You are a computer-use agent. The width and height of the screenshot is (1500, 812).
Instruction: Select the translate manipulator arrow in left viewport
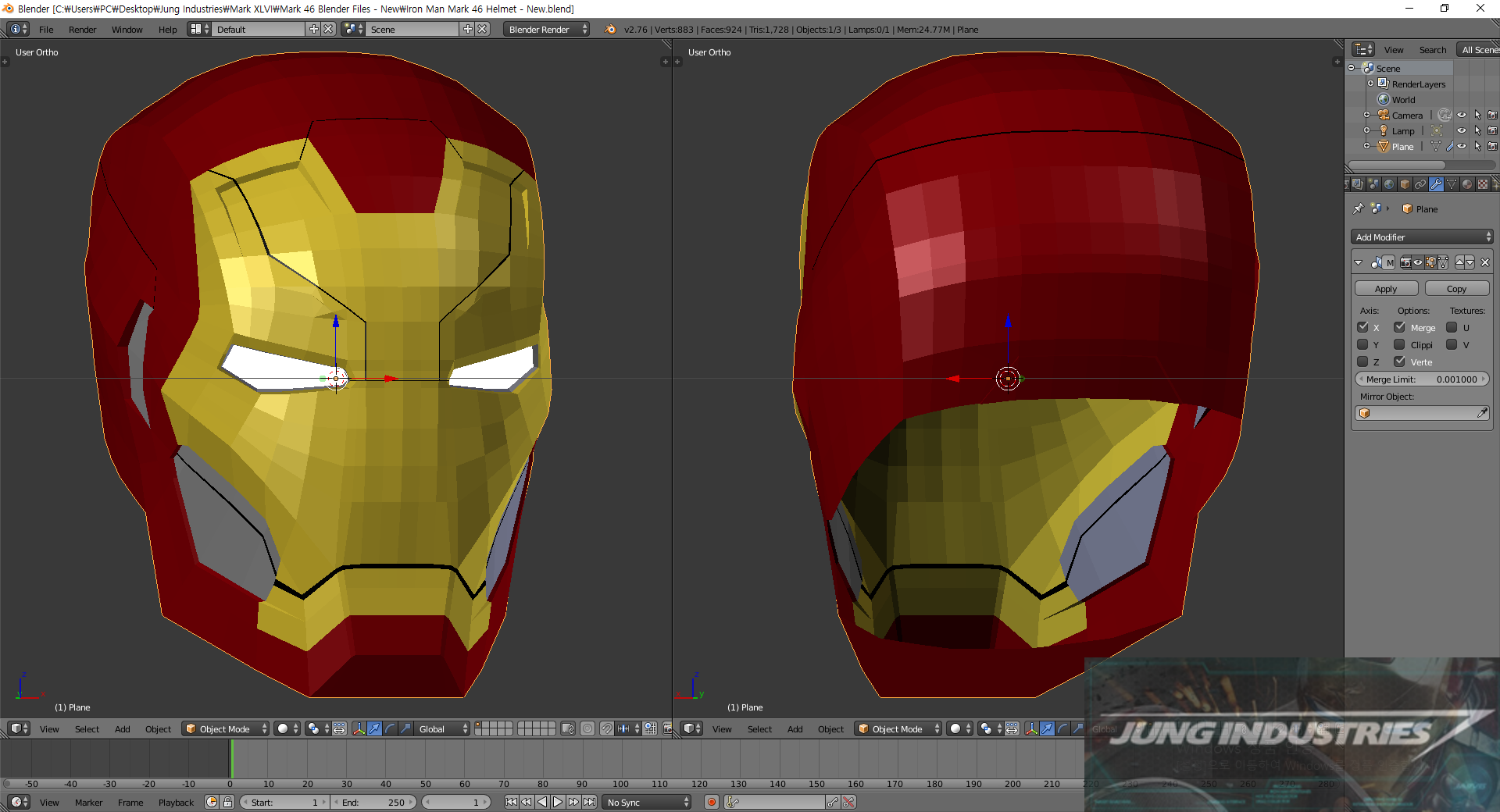click(x=374, y=728)
